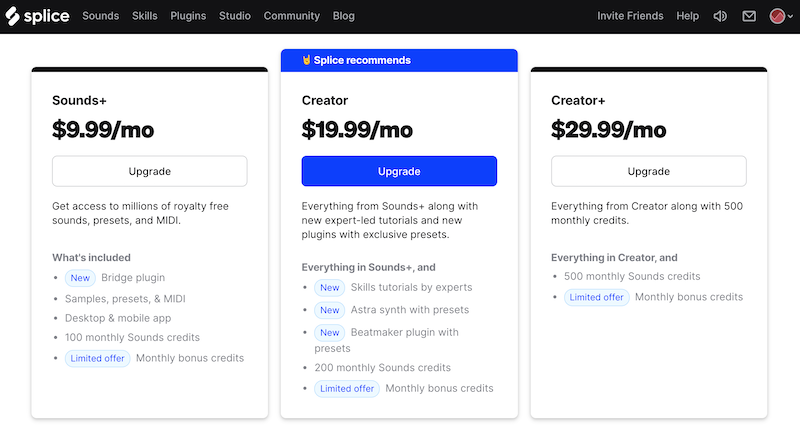Click the user avatar icon
Image resolution: width=800 pixels, height=431 pixels.
tap(777, 16)
